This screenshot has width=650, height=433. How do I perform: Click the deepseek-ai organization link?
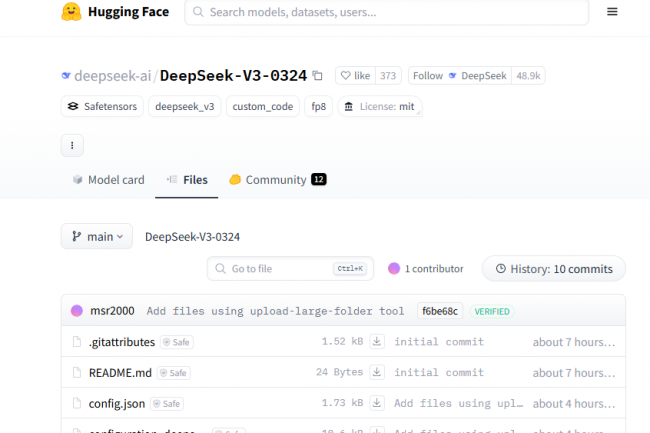112,75
